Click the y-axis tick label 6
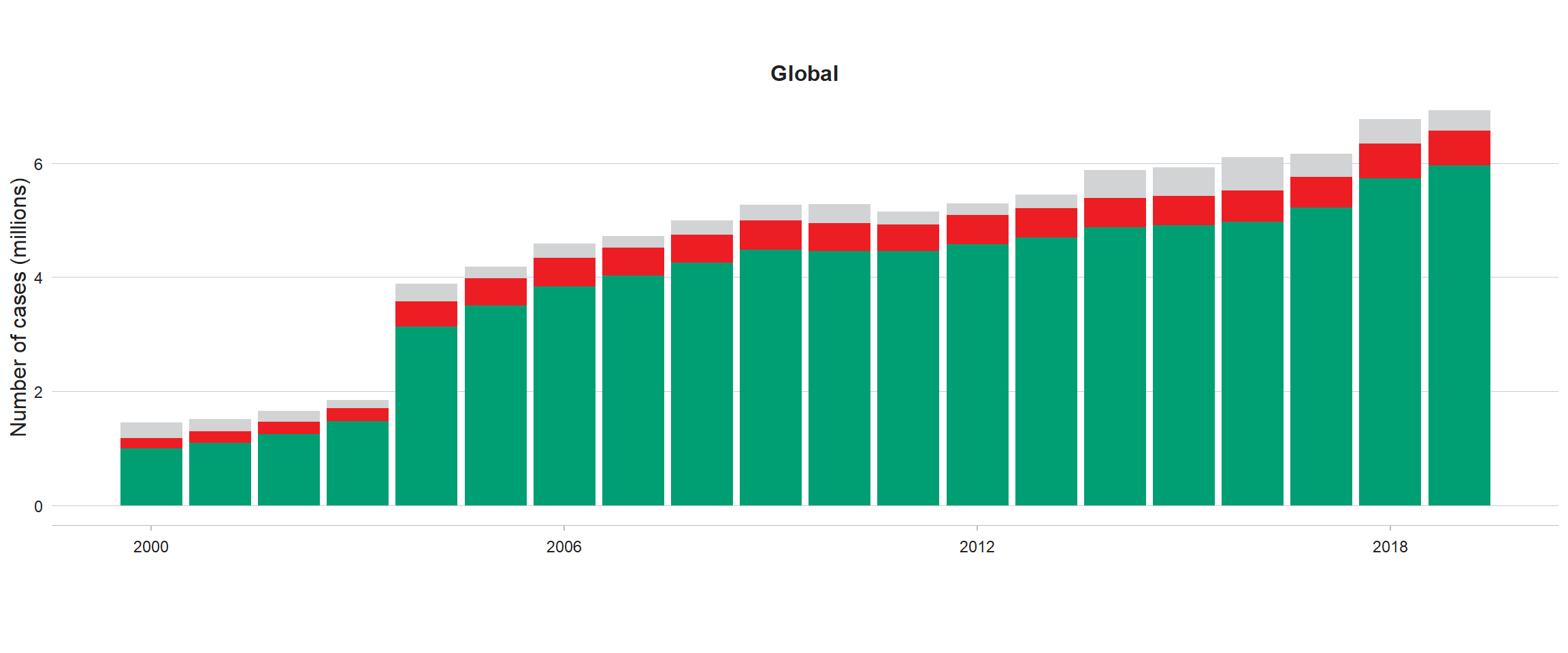 tap(38, 164)
